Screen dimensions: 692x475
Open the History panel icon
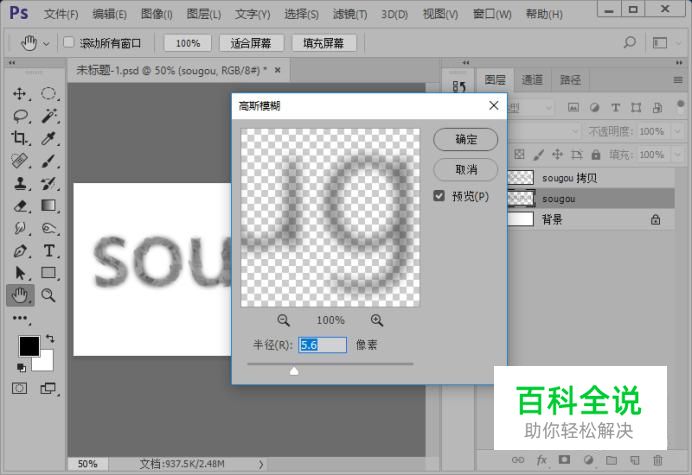459,86
